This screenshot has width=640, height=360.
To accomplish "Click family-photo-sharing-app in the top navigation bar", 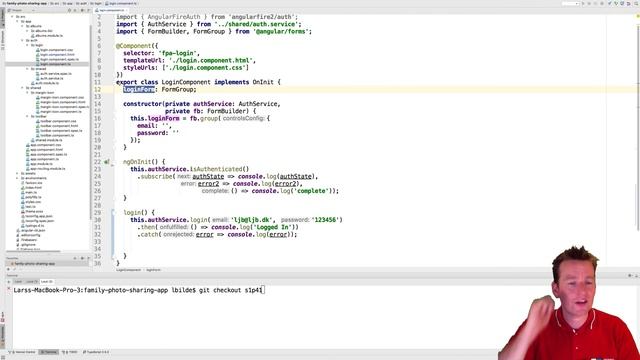I will [24, 3].
